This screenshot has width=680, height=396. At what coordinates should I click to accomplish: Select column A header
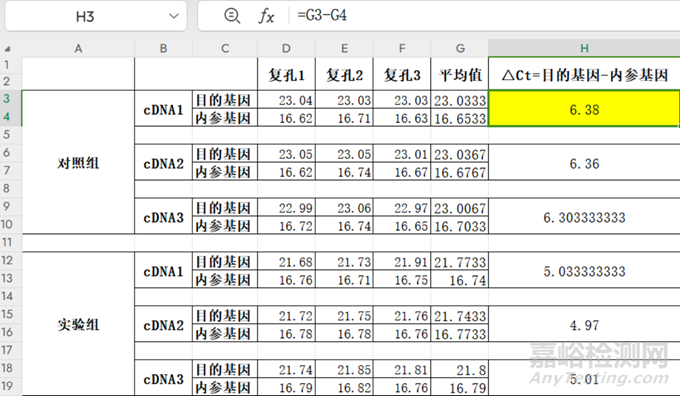tap(78, 48)
